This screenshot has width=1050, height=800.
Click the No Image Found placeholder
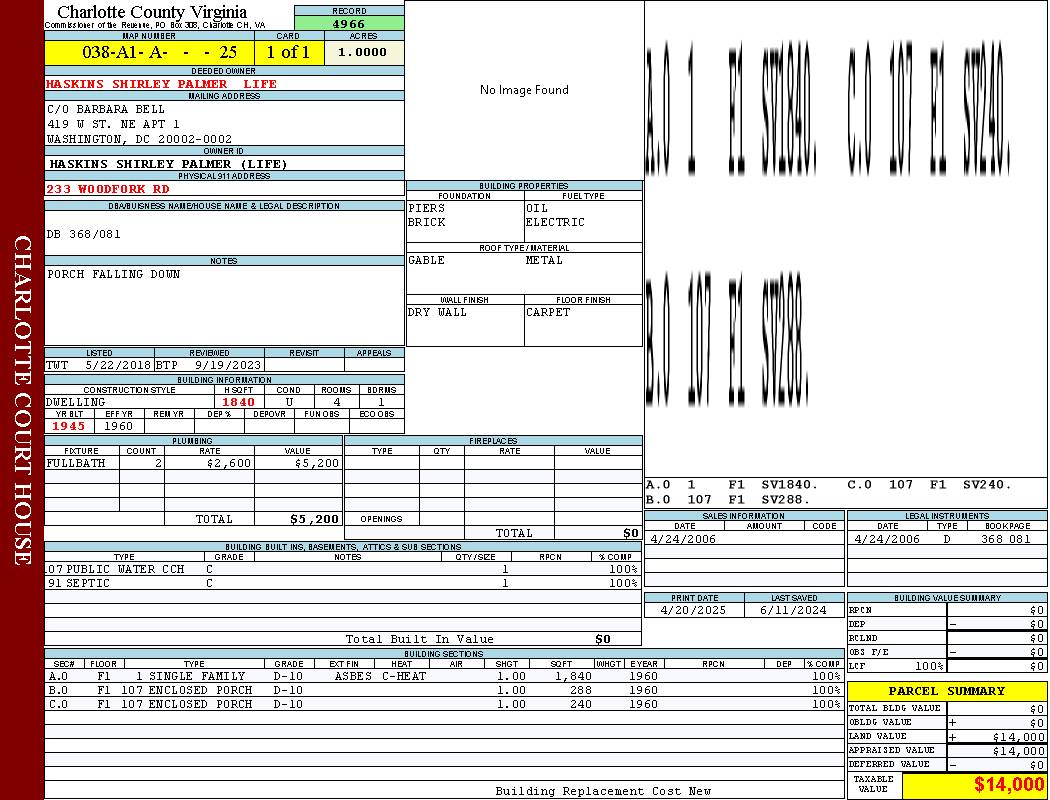[x=524, y=90]
